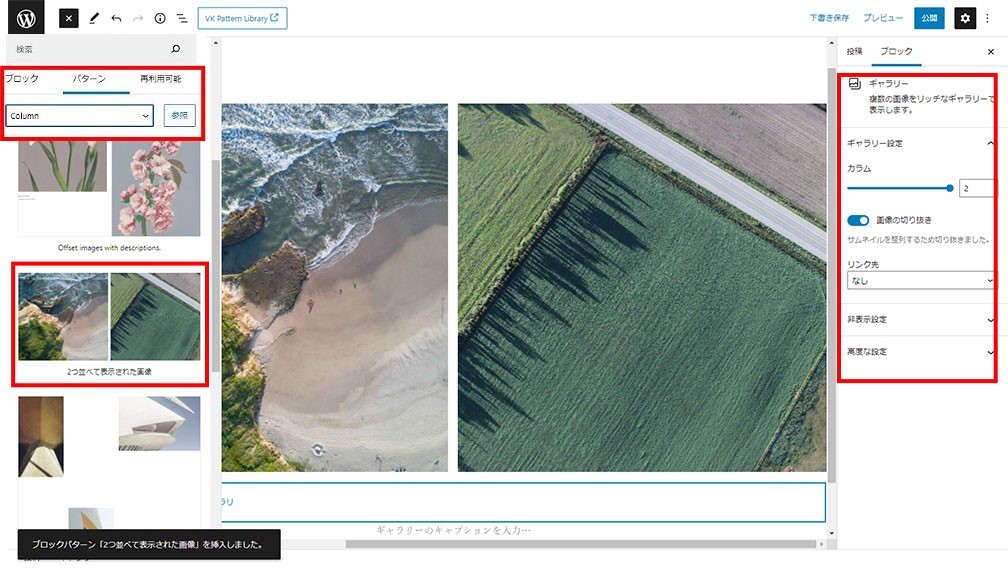
Task: Close the block inserter with X icon
Action: pyautogui.click(x=68, y=18)
